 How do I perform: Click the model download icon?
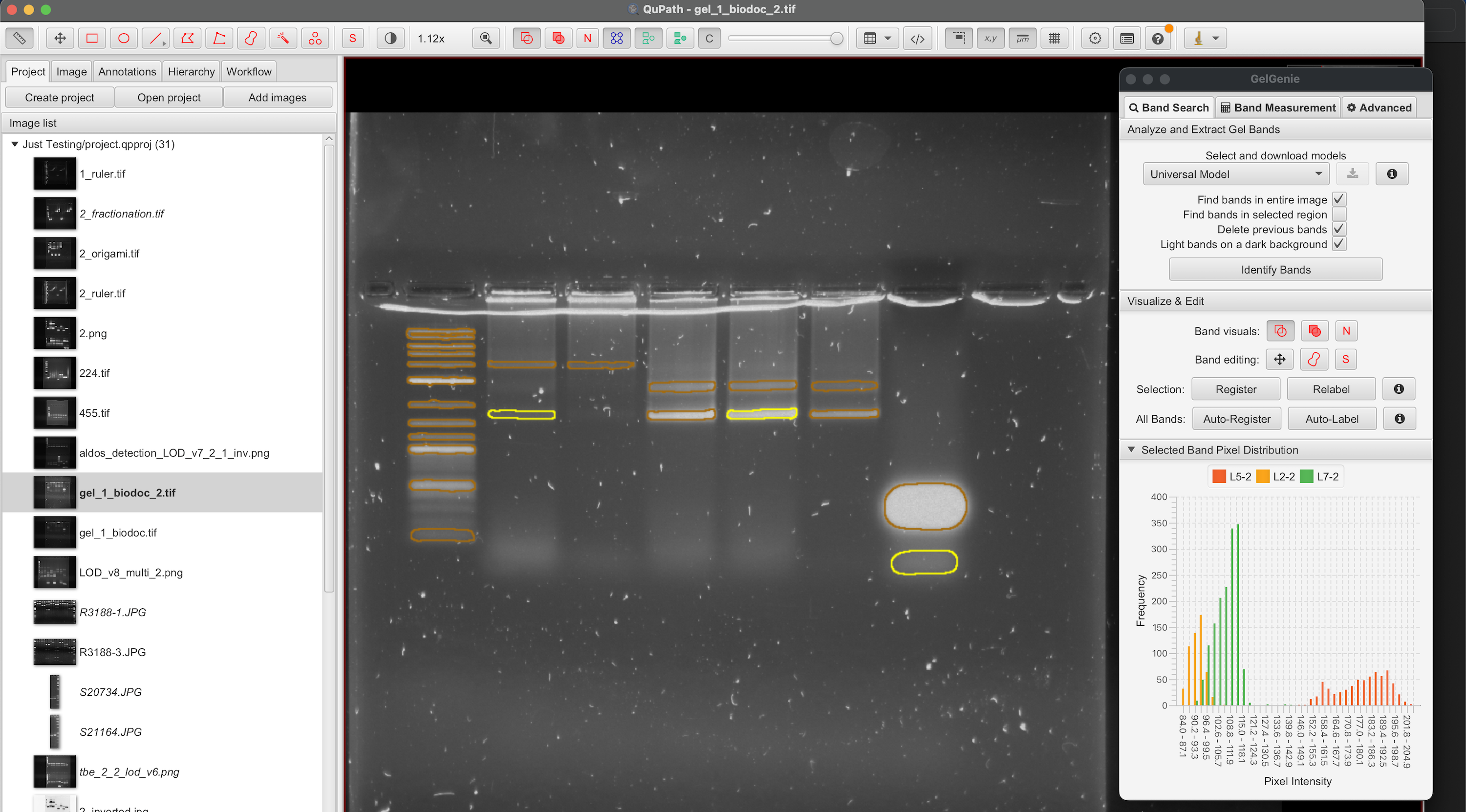point(1353,174)
